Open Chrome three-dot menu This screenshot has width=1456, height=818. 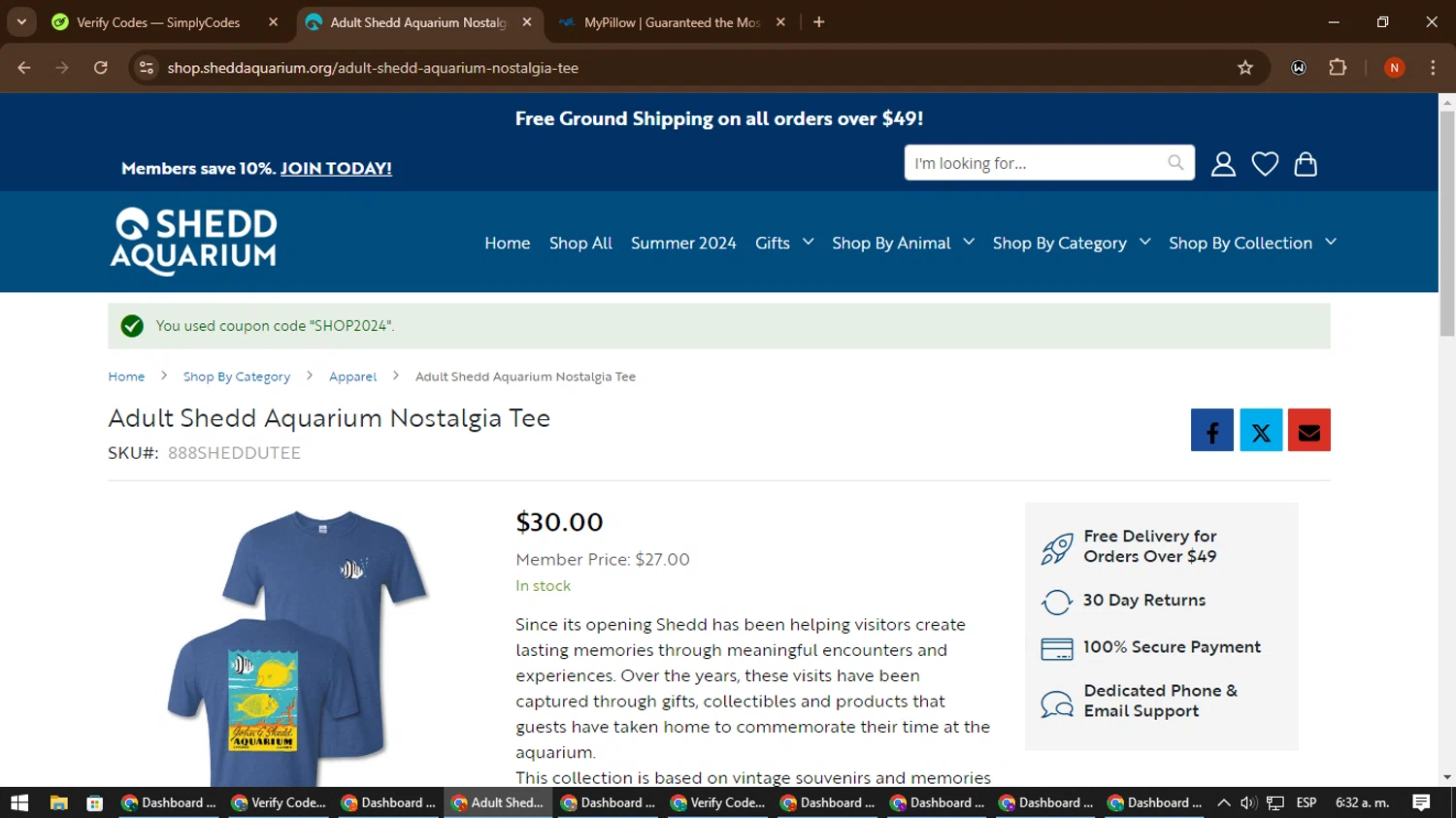1433,68
